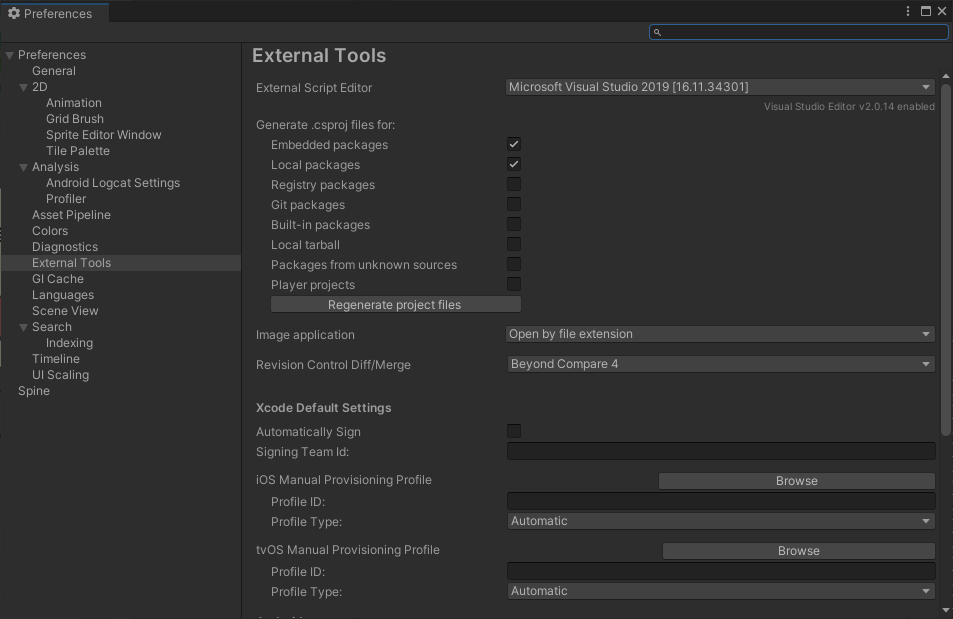Open the iOS Profile Type dropdown
953x619 pixels.
(x=721, y=521)
